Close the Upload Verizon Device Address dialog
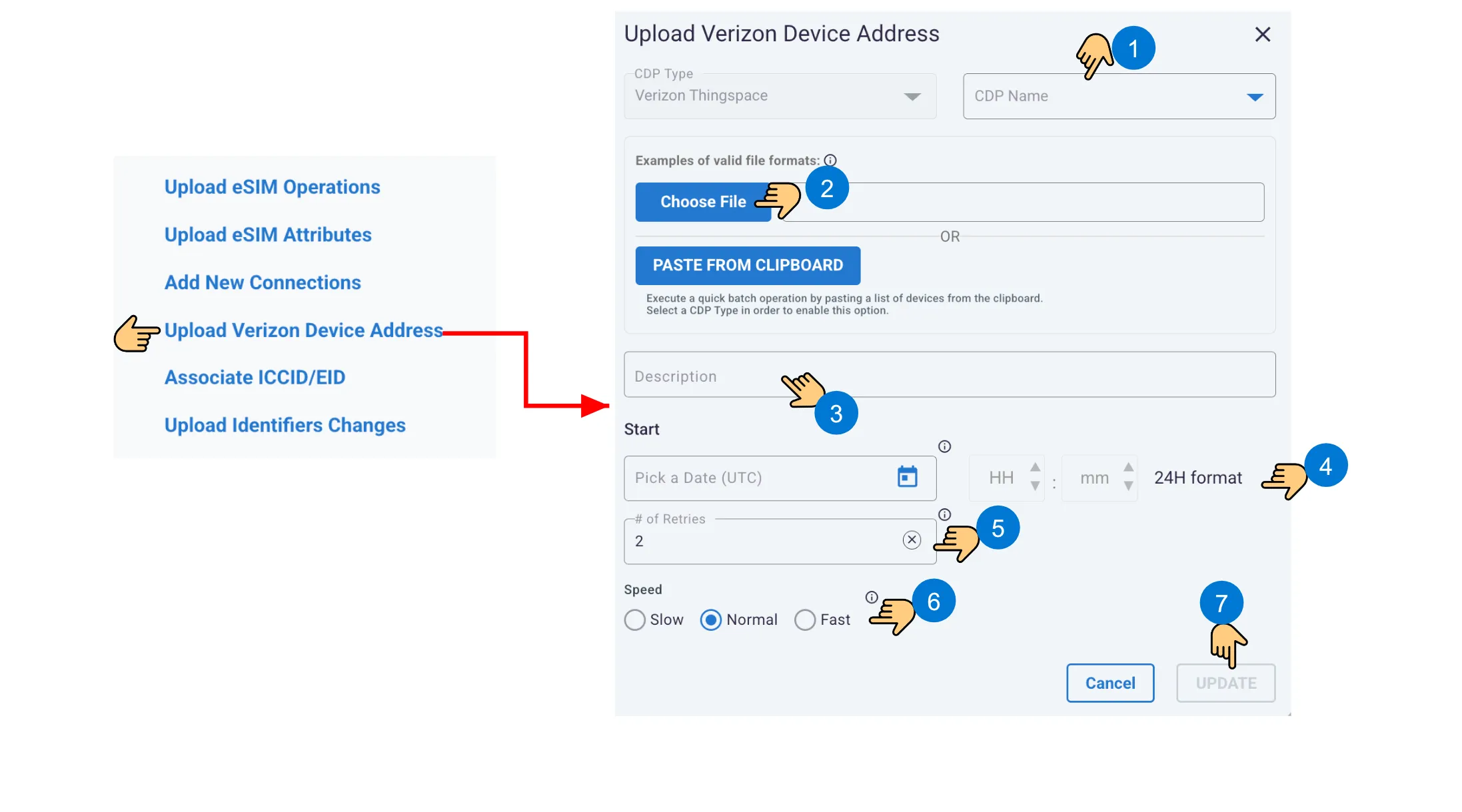Viewport: 1462px width, 812px height. [1262, 34]
